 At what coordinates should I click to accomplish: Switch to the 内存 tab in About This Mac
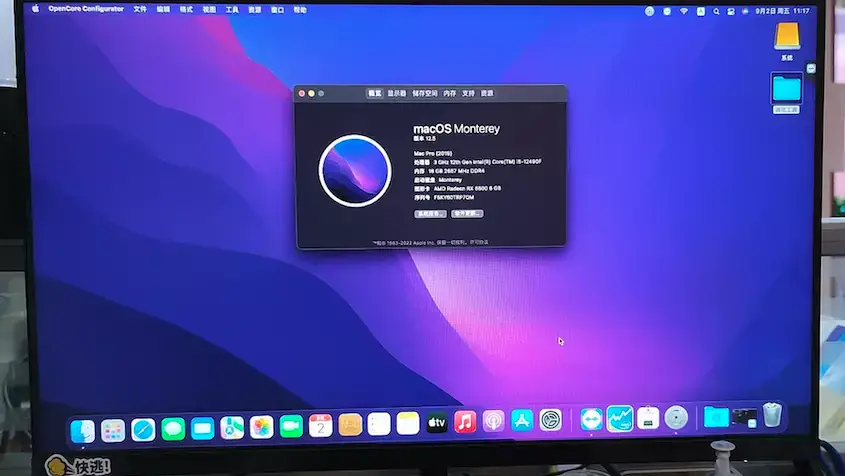click(450, 93)
